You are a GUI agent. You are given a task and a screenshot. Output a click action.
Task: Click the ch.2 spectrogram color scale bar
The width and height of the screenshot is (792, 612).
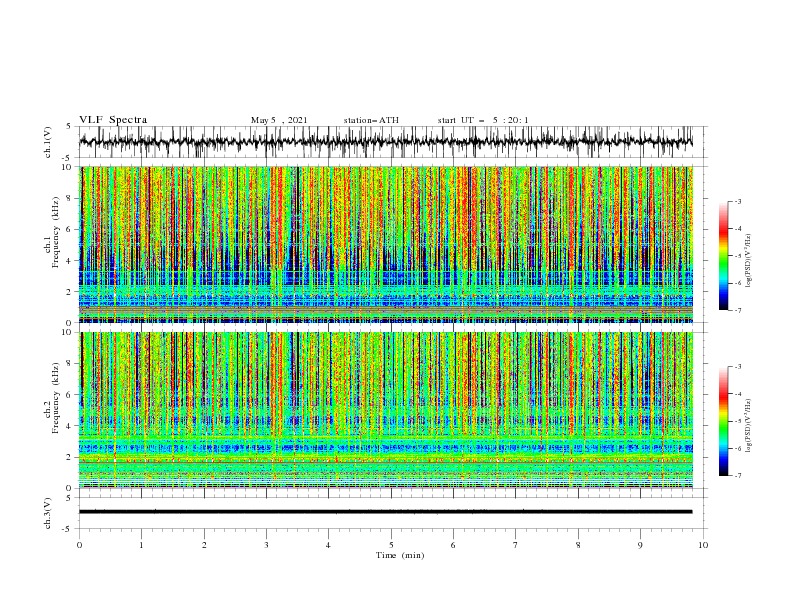point(723,421)
